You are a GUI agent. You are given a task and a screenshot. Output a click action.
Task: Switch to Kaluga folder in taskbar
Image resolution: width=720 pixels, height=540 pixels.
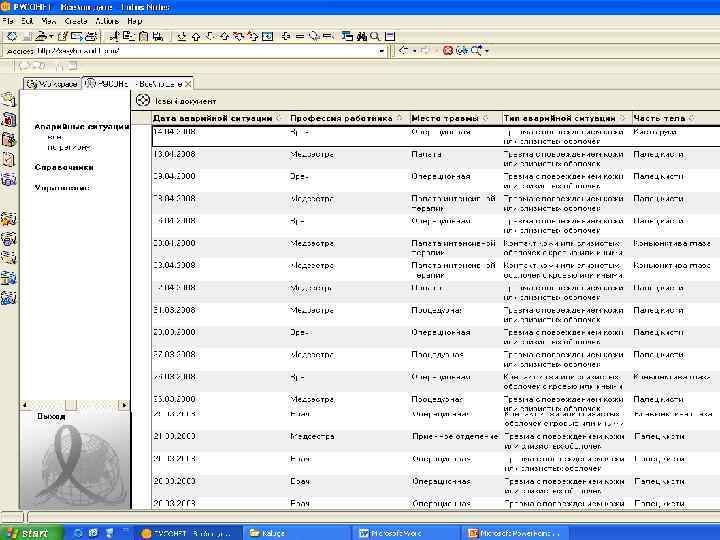tap(294, 533)
